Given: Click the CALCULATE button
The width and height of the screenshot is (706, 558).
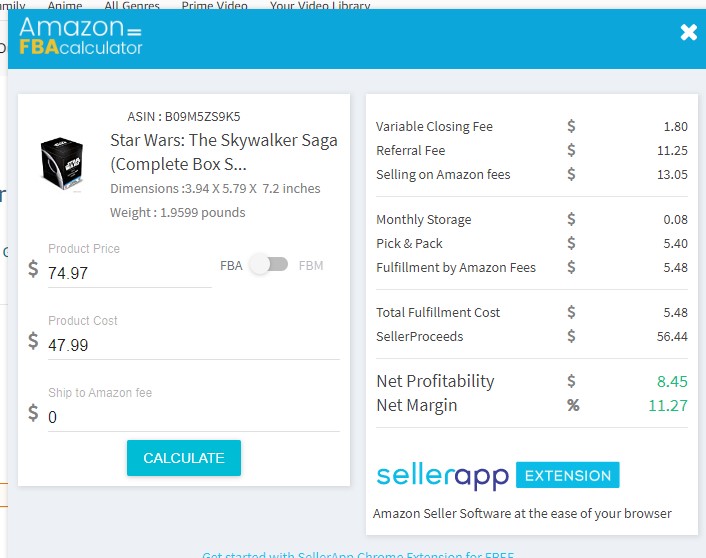Looking at the screenshot, I should point(184,458).
